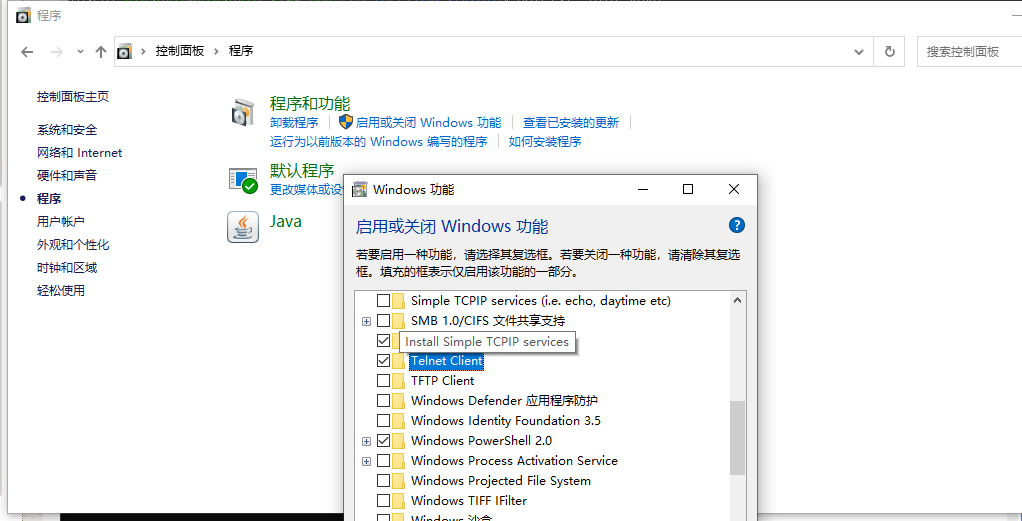Click the Refresh button beside address bar
The image size is (1022, 521).
889,52
